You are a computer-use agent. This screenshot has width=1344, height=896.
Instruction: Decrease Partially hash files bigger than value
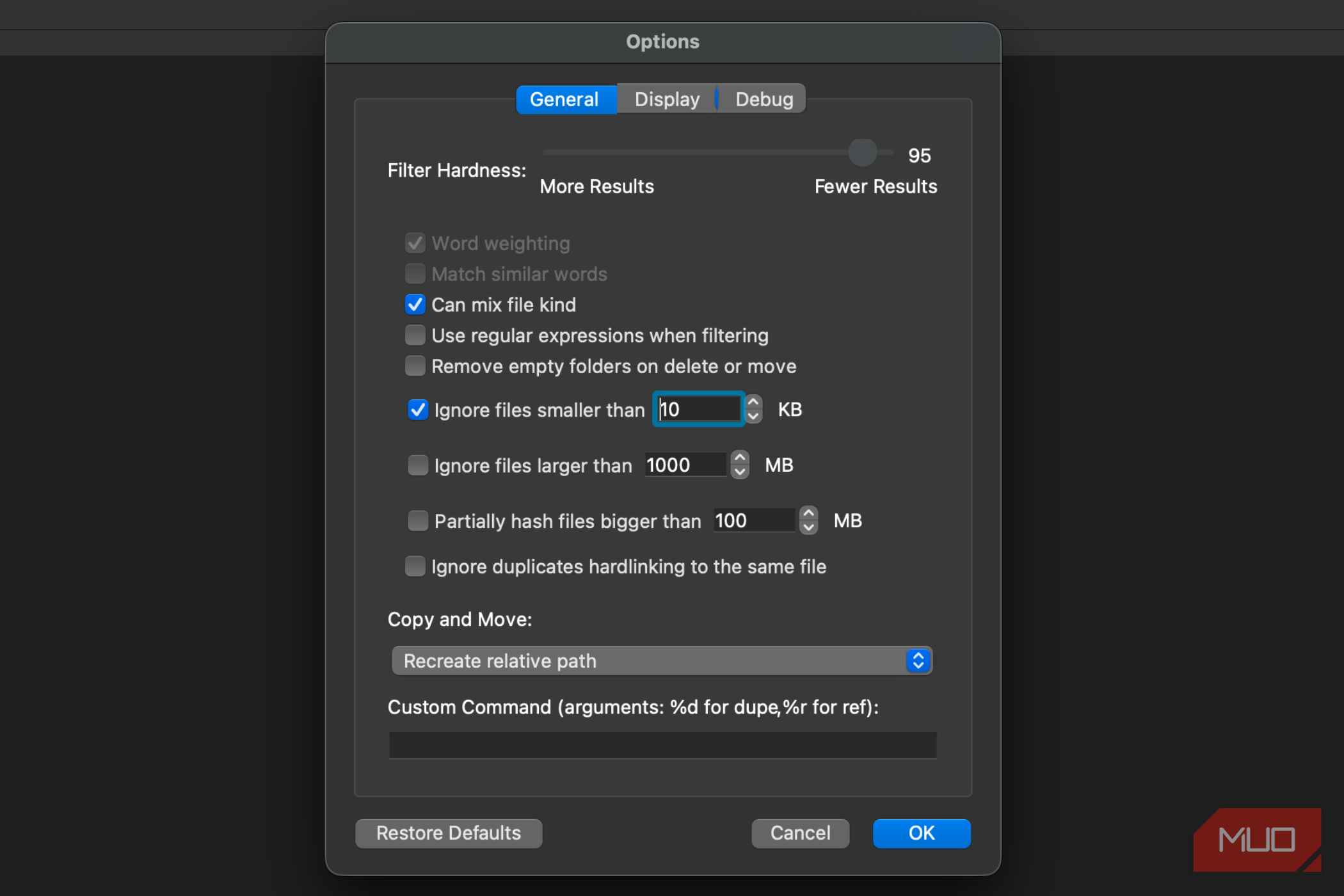pos(808,528)
